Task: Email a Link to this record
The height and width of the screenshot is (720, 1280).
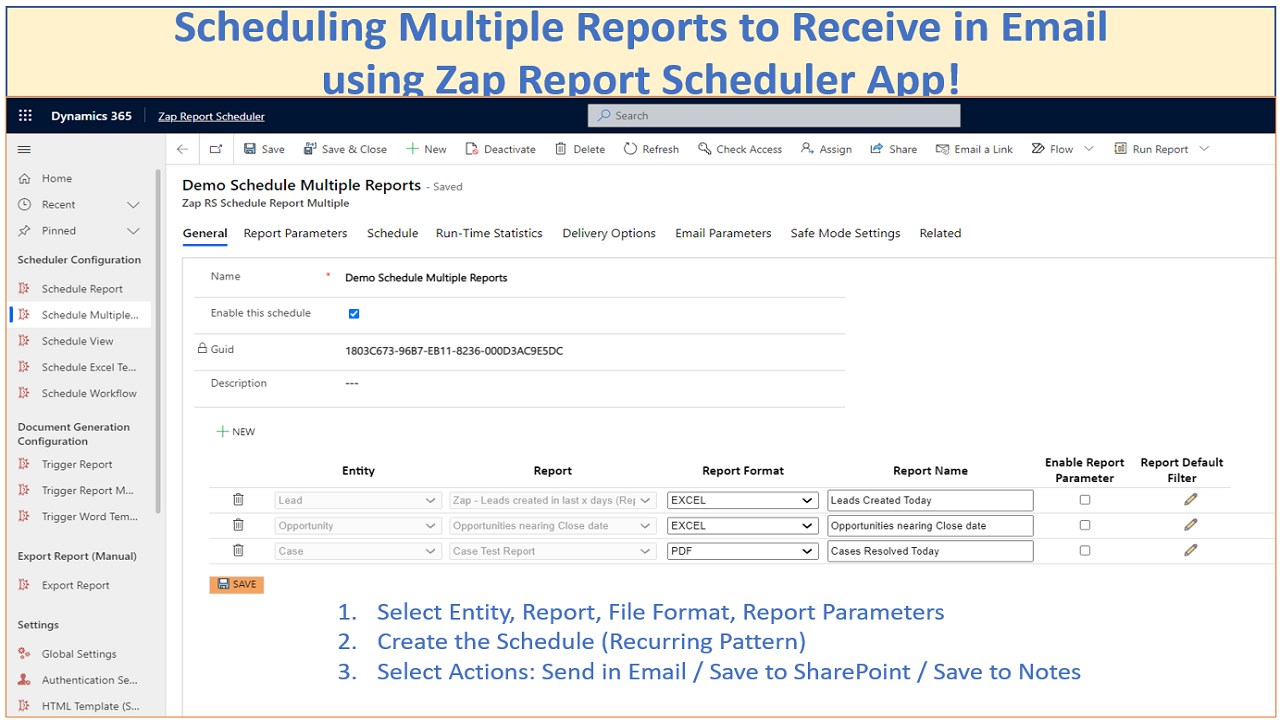Action: [974, 149]
